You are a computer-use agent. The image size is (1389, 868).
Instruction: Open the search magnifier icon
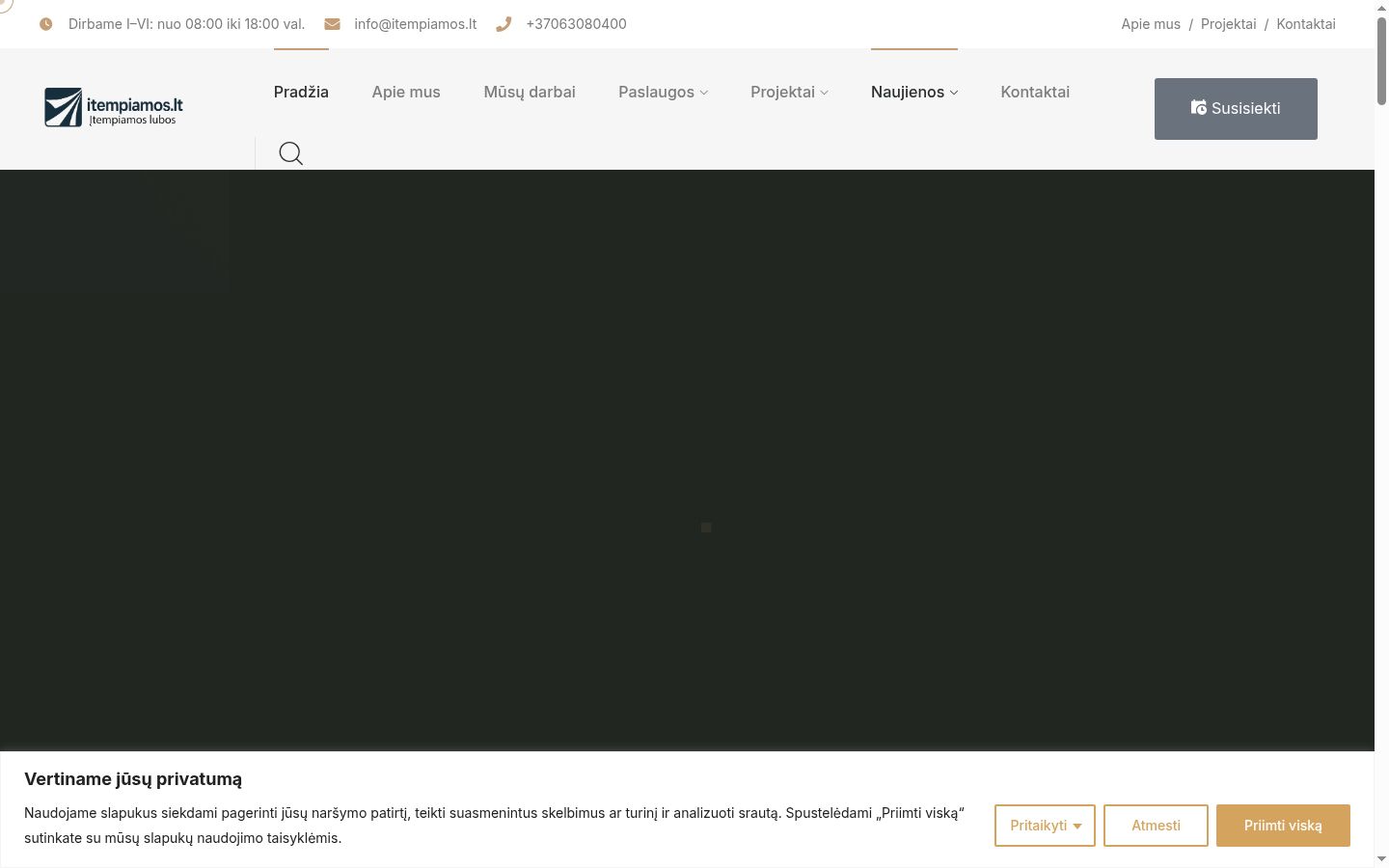tap(290, 153)
